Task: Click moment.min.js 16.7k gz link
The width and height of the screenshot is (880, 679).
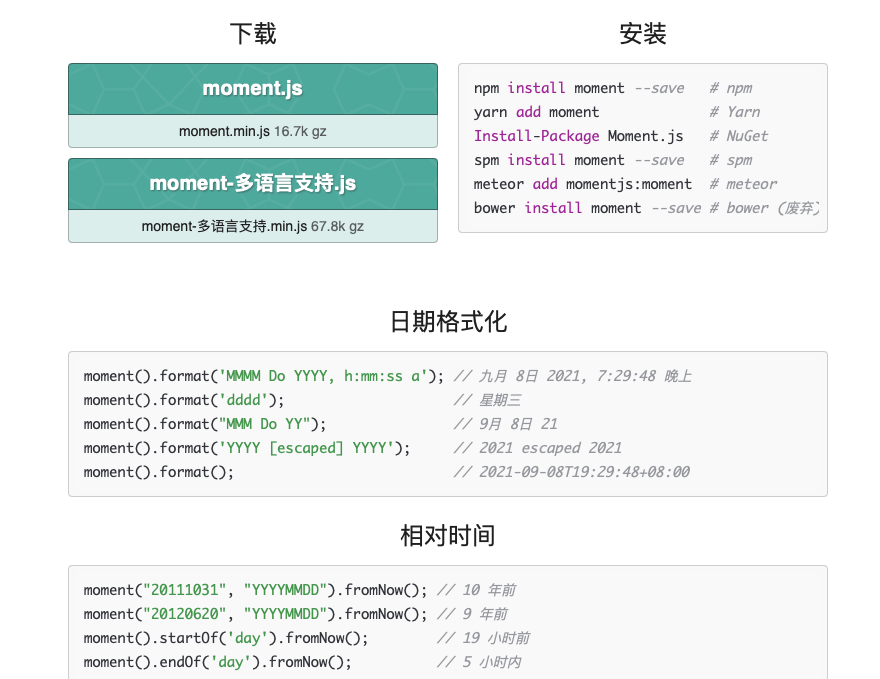Action: click(x=253, y=131)
